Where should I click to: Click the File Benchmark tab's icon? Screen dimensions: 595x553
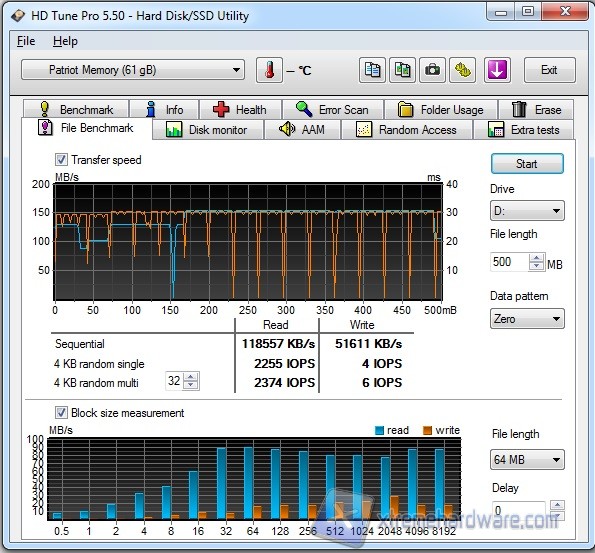click(45, 128)
